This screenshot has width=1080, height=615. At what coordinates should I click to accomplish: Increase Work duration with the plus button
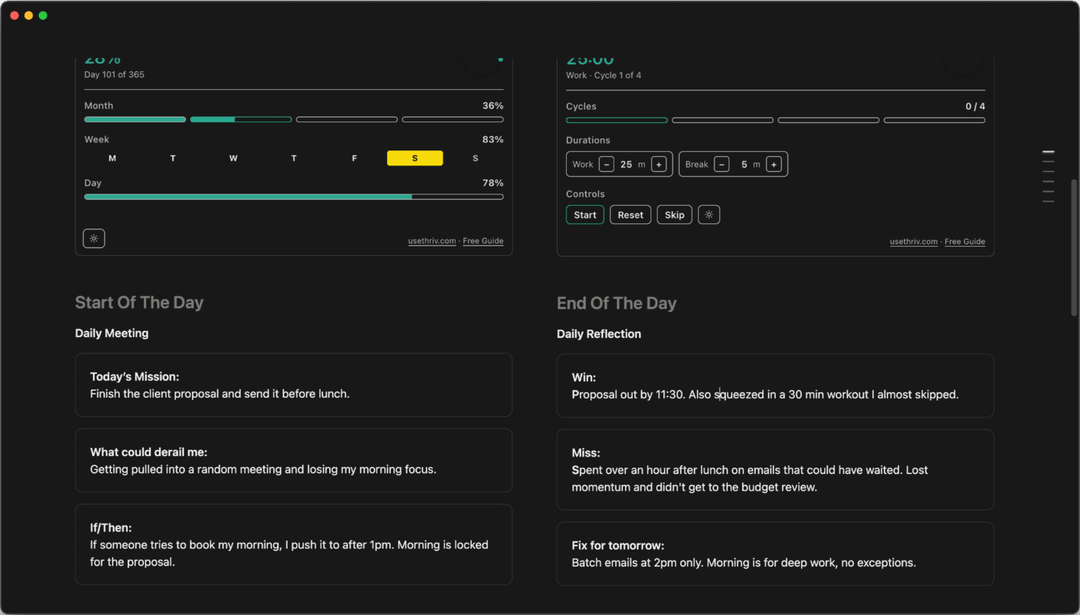[x=659, y=164]
